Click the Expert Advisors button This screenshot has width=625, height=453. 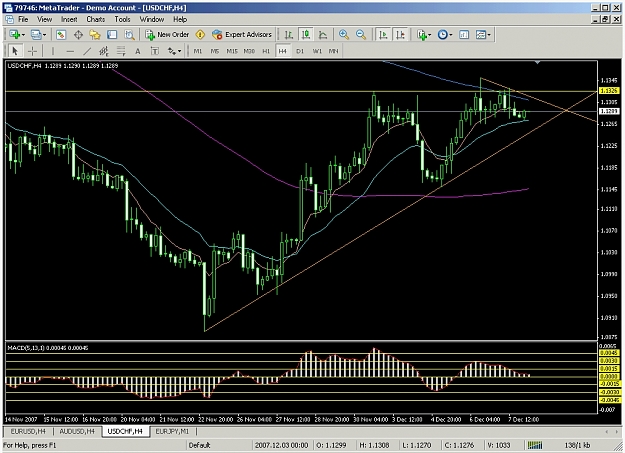[x=242, y=35]
